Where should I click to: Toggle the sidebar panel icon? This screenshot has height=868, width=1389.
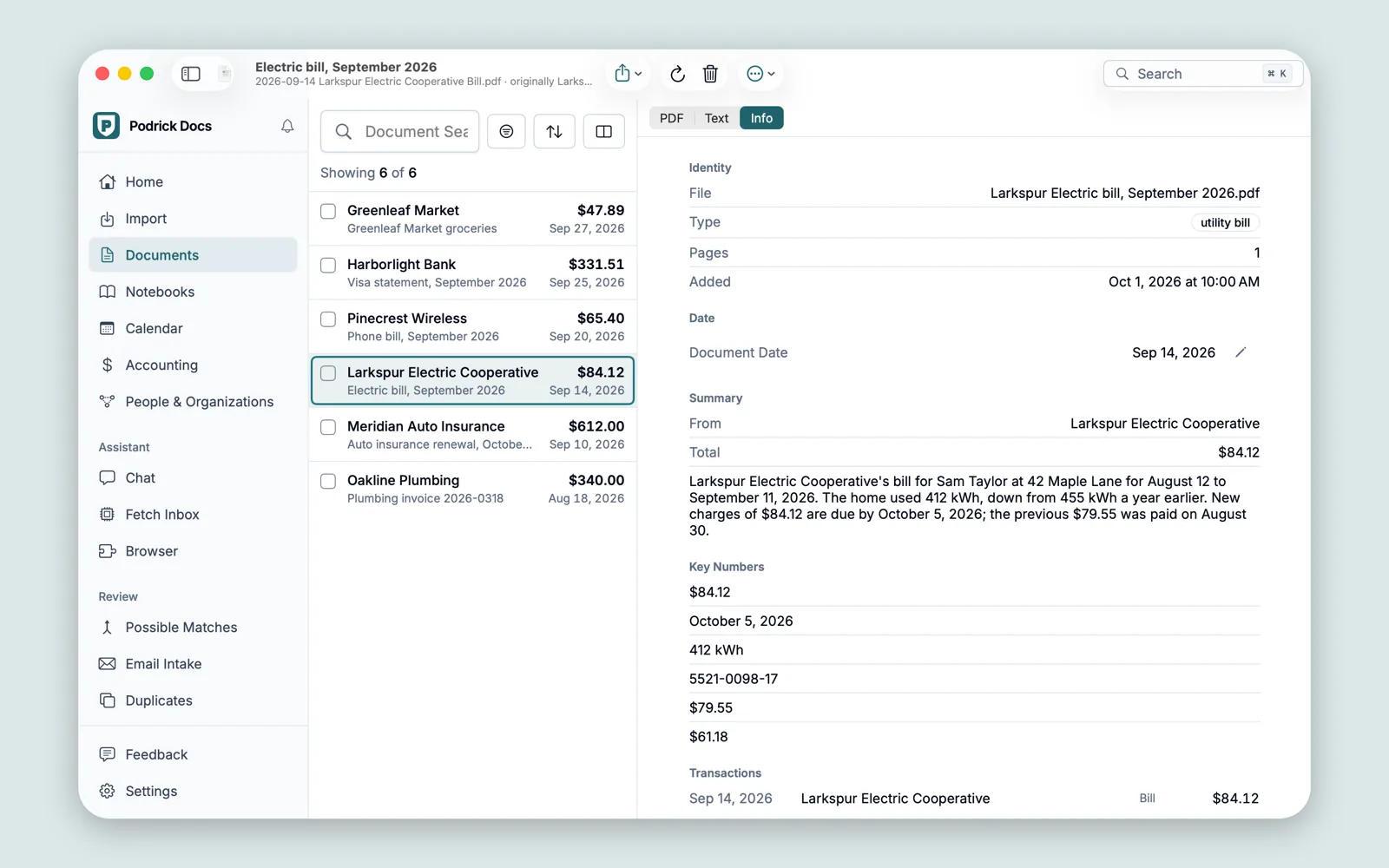(x=191, y=74)
